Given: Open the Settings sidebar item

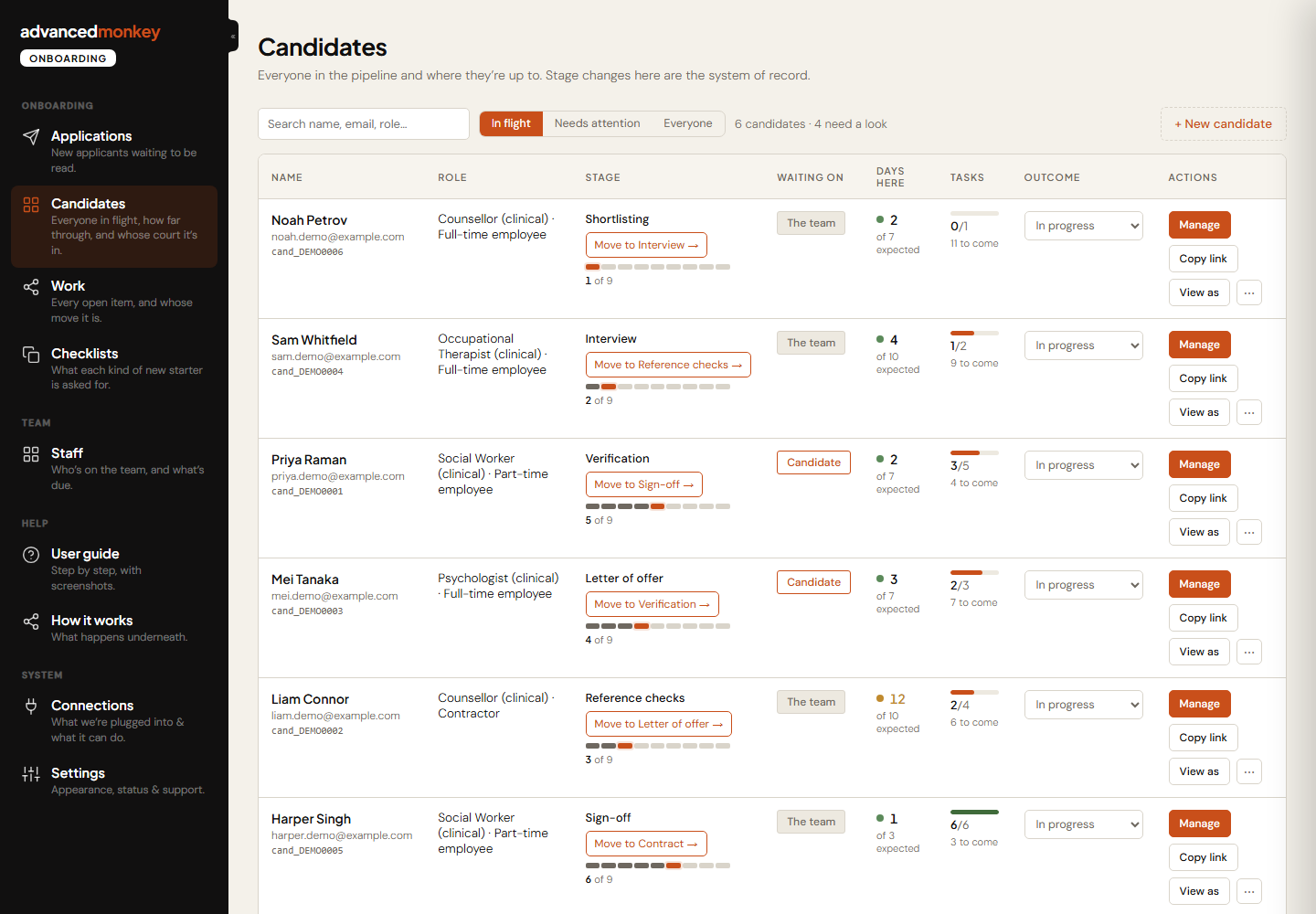Looking at the screenshot, I should point(114,781).
